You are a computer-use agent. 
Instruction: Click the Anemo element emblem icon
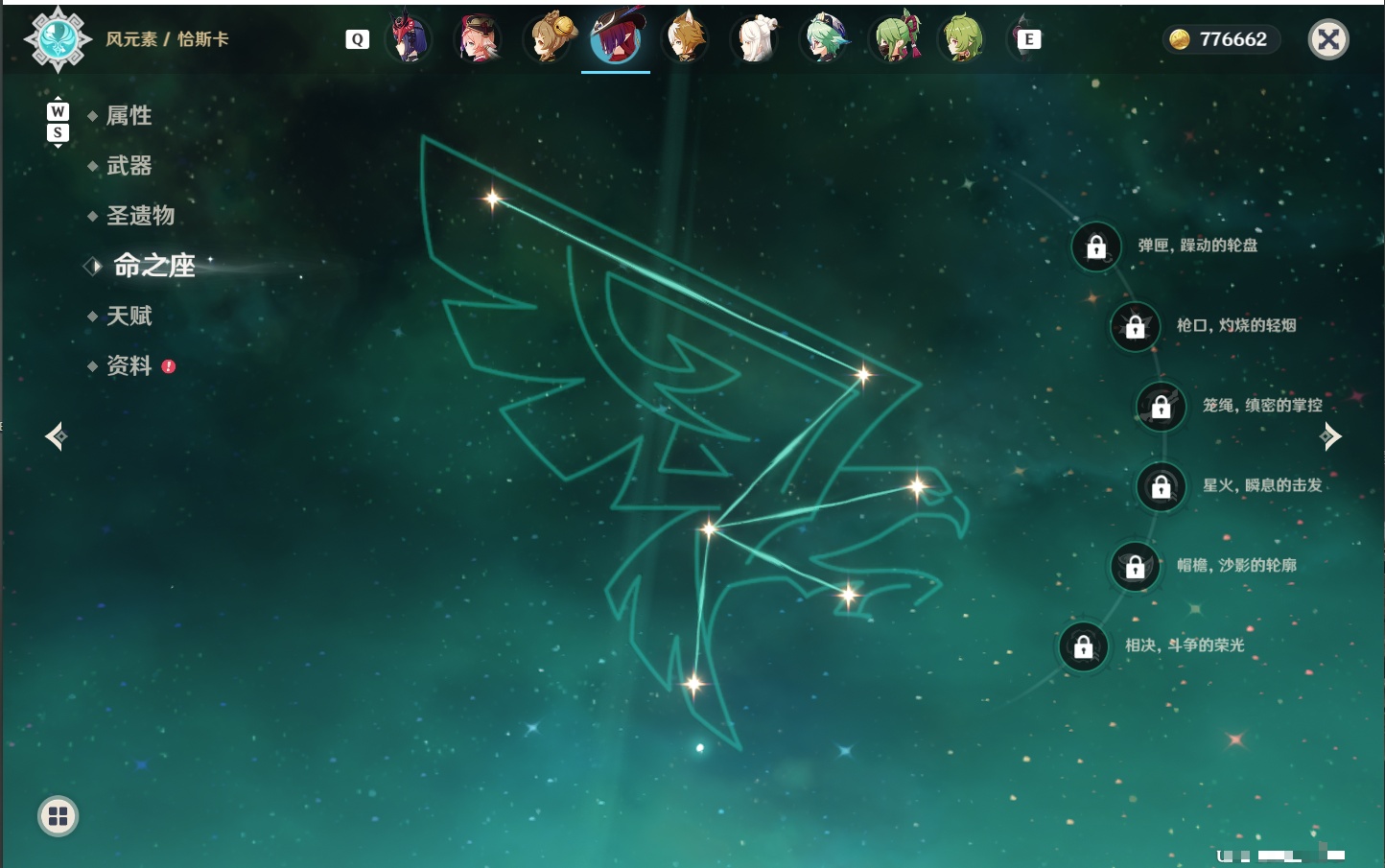pyautogui.click(x=58, y=39)
